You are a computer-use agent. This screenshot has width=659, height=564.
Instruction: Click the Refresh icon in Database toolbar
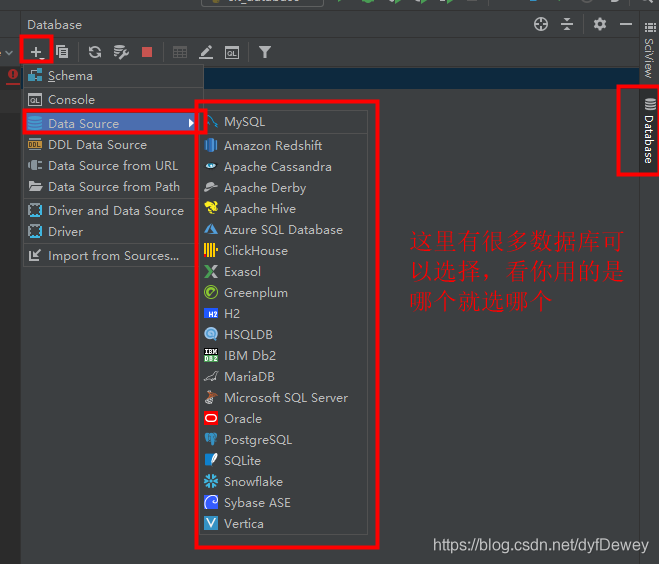point(95,52)
